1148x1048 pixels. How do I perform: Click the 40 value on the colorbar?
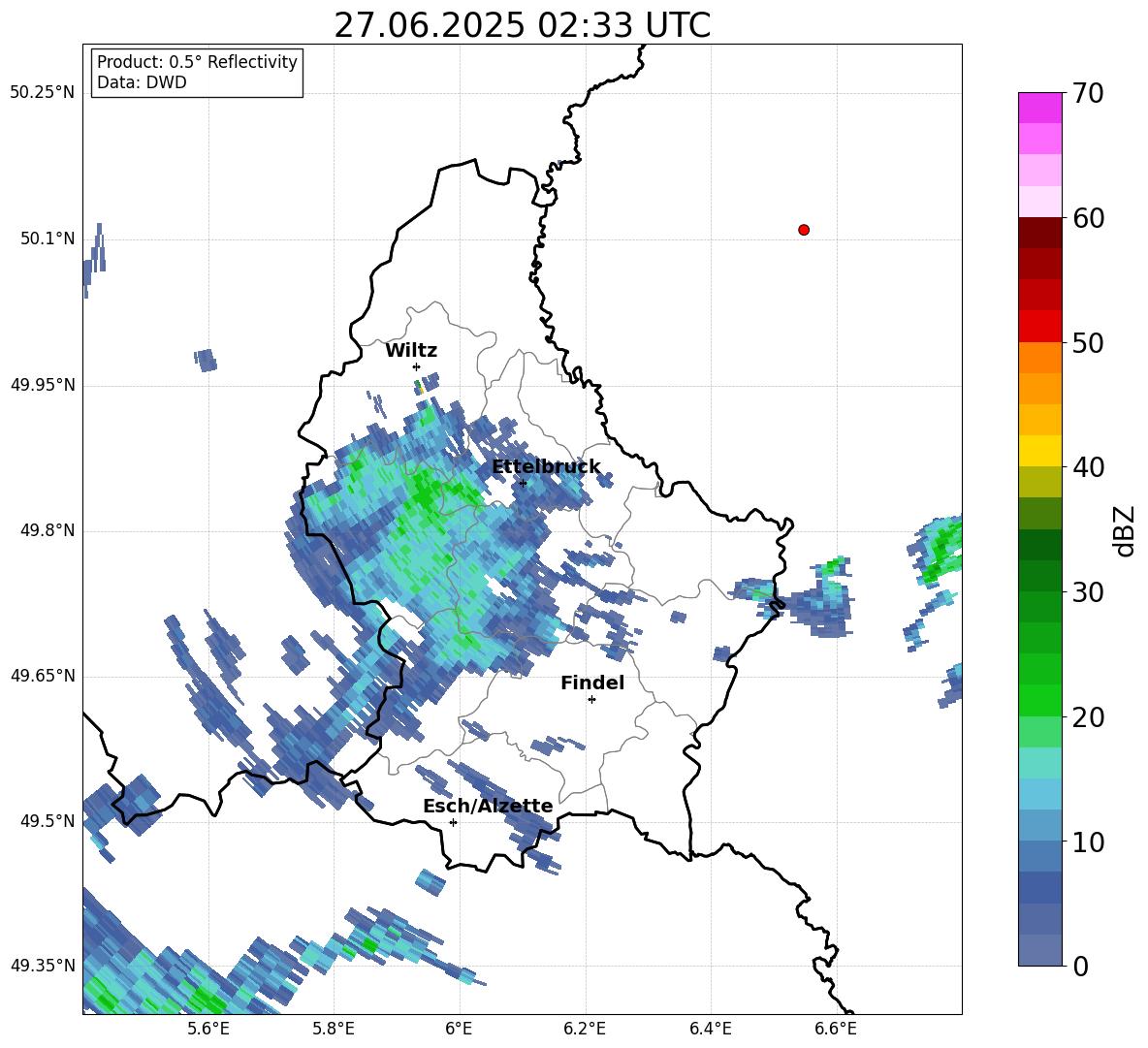coord(1088,467)
